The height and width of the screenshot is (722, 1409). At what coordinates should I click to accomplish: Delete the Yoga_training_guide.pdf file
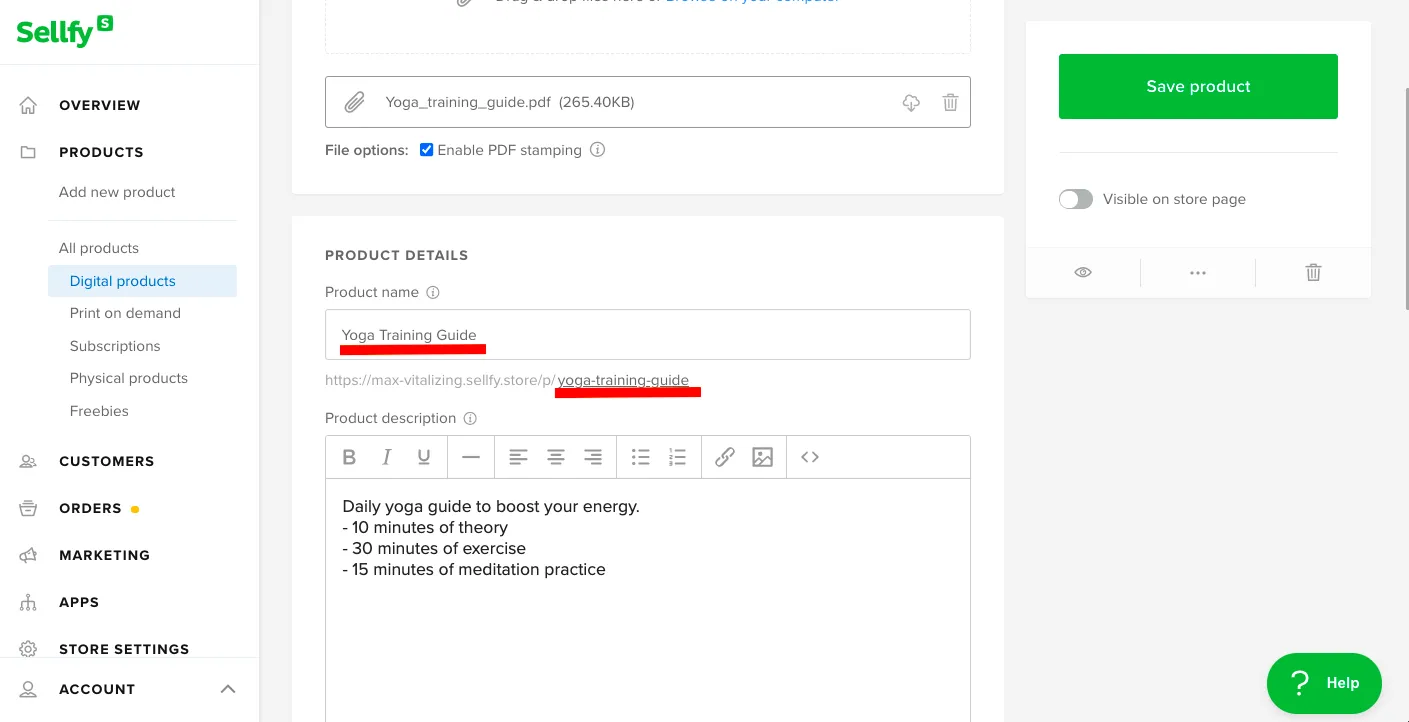(950, 102)
